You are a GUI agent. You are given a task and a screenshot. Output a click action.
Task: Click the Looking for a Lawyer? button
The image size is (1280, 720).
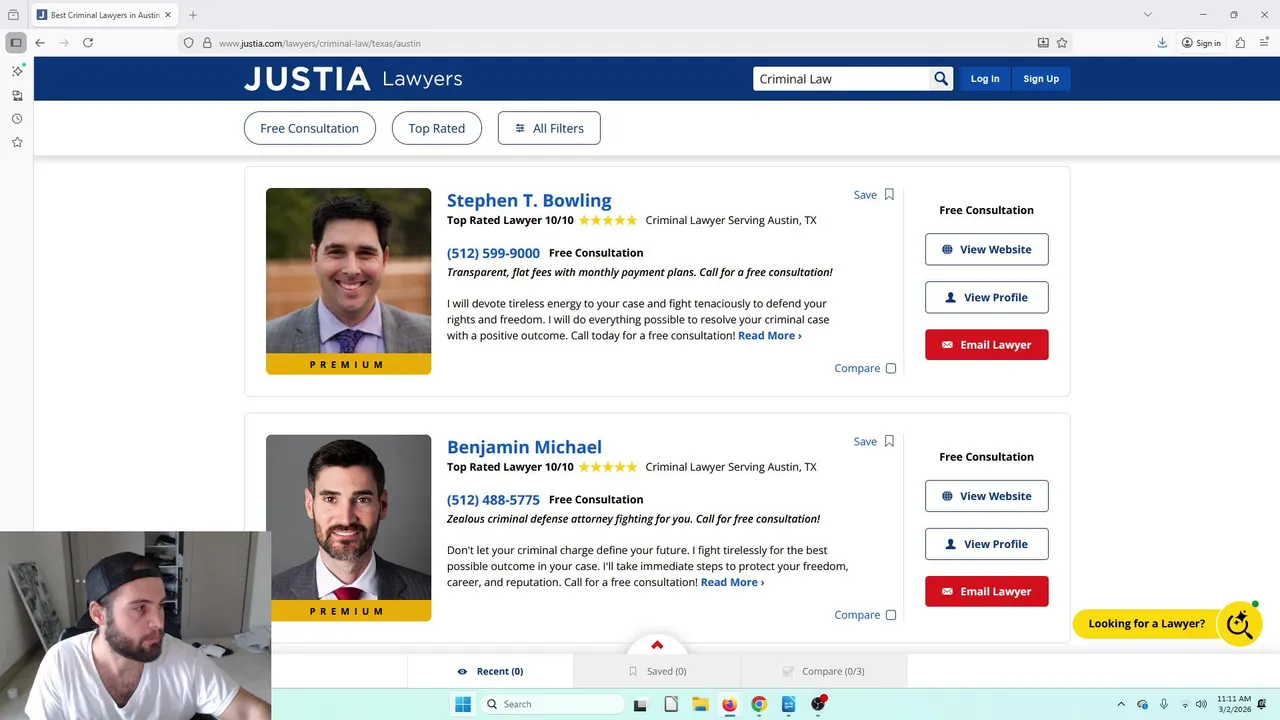[x=1146, y=624]
